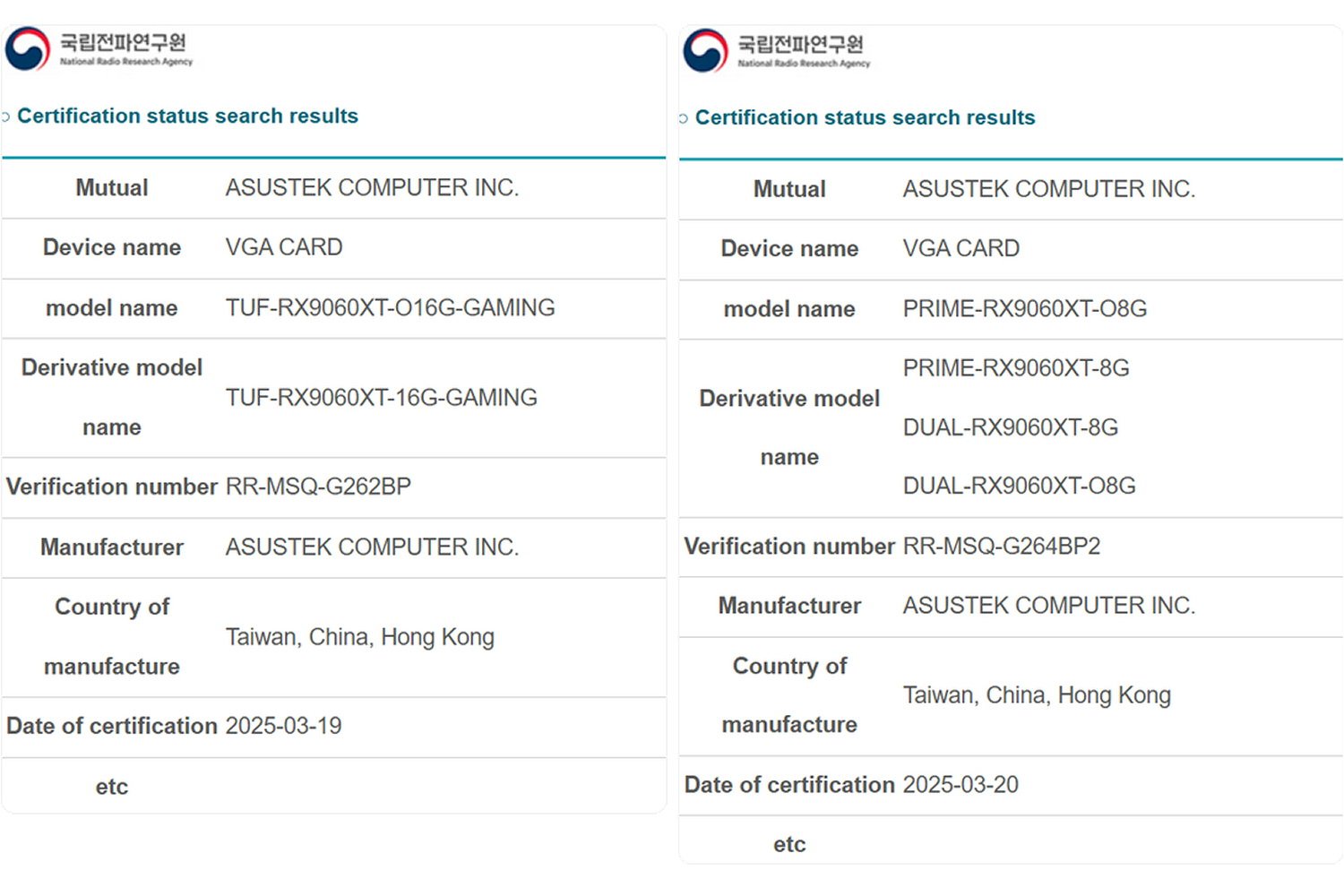Click the 'model name' label in left panel
Screen dimensions: 1344x896
point(112,307)
